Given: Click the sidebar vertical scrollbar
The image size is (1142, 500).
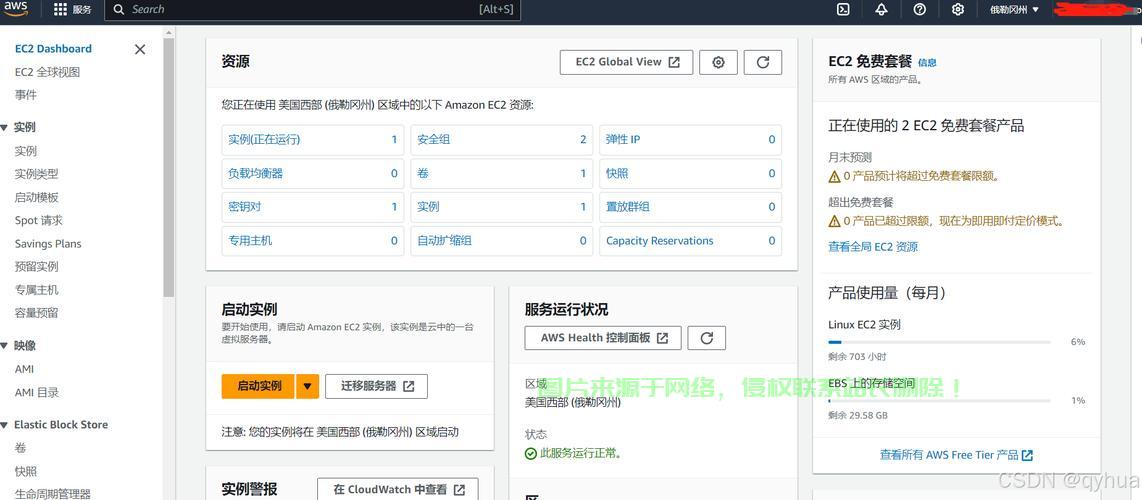Looking at the screenshot, I should 169,167.
